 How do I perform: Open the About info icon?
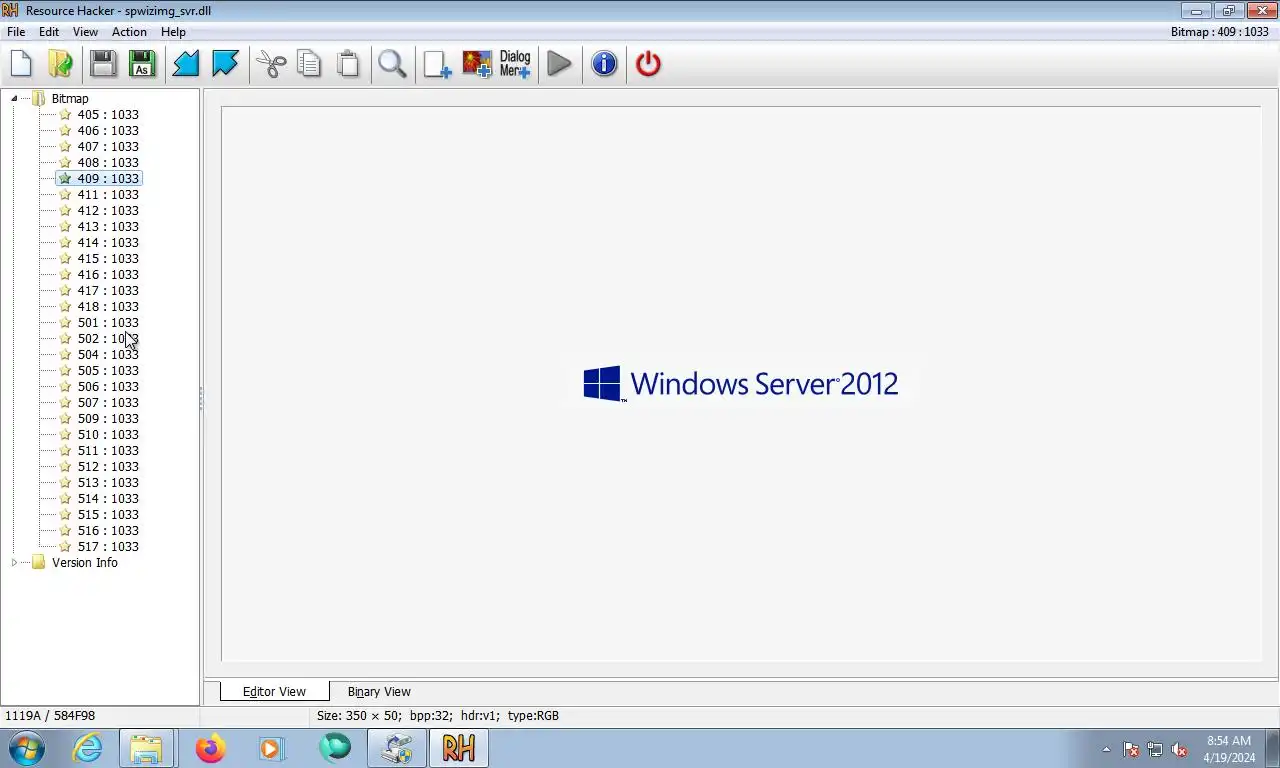(x=604, y=64)
